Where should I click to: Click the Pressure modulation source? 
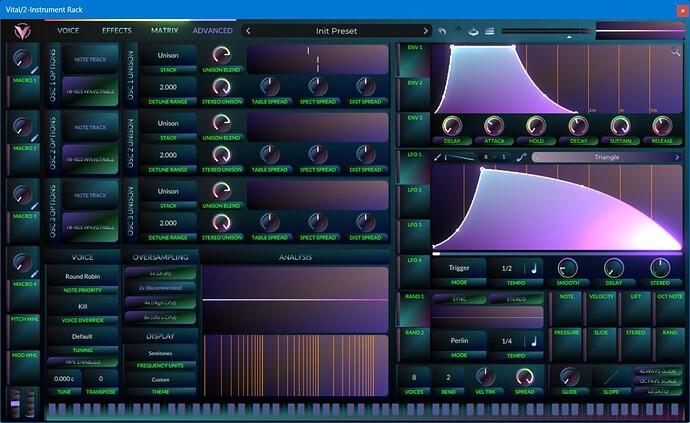pyautogui.click(x=566, y=345)
